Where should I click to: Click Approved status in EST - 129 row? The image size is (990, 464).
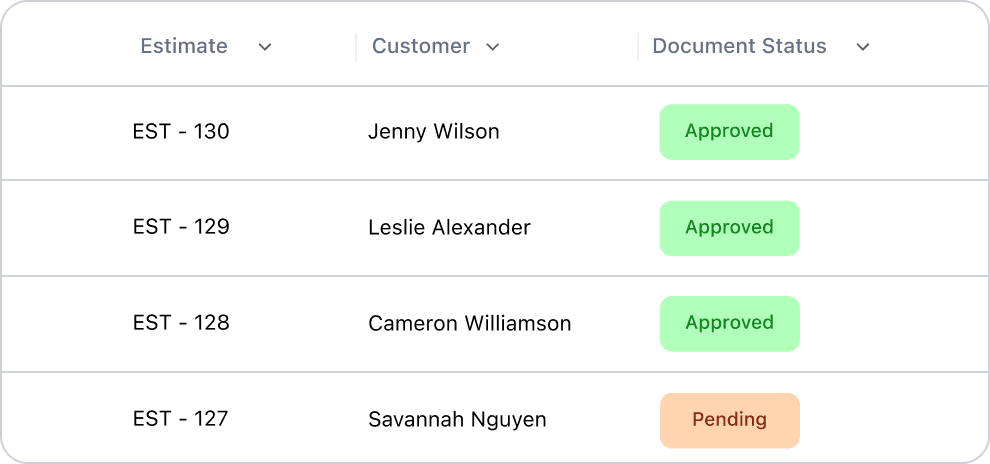pyautogui.click(x=729, y=227)
